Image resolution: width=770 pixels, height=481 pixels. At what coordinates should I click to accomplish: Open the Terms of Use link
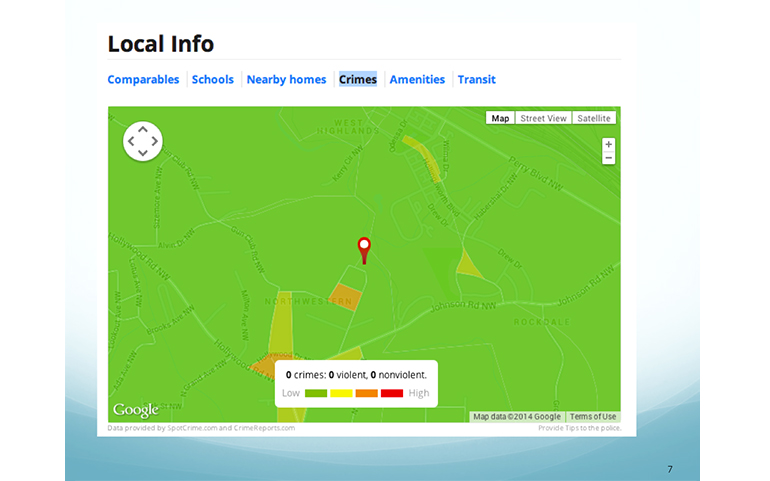[x=593, y=417]
